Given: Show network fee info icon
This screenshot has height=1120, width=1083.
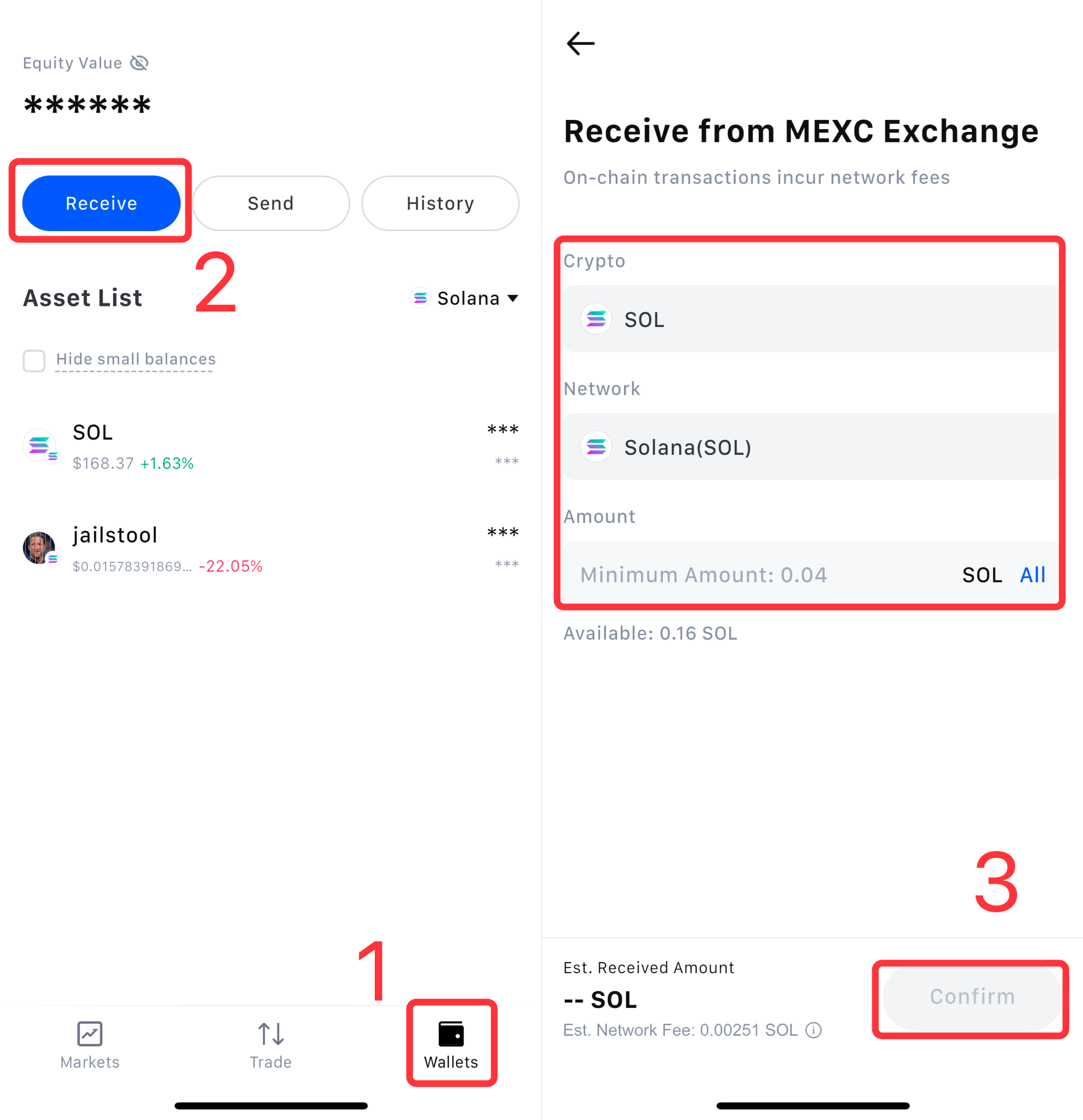Looking at the screenshot, I should 813,1030.
